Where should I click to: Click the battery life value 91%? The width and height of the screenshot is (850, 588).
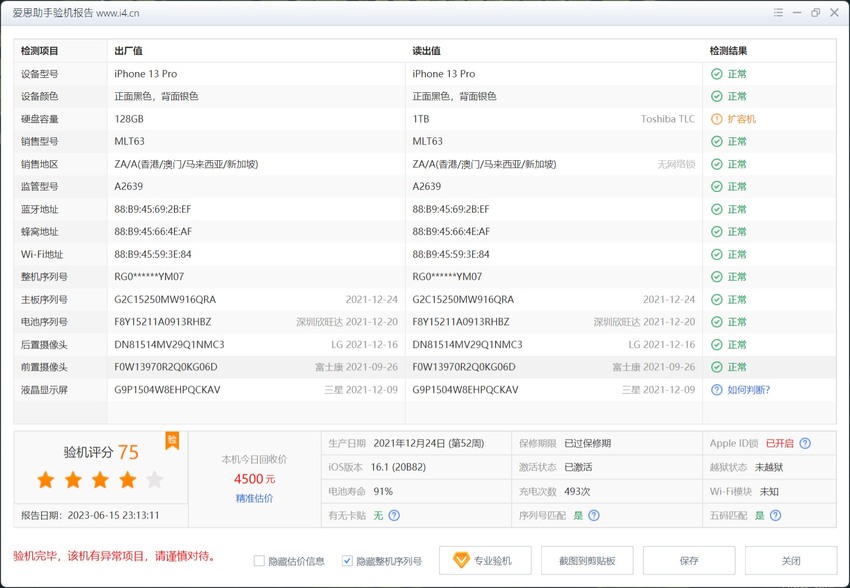click(x=383, y=492)
